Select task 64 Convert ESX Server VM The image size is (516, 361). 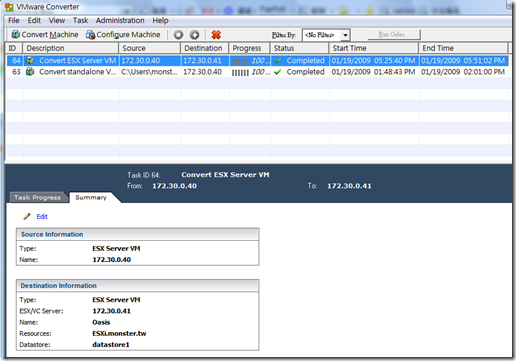pyautogui.click(x=258, y=61)
